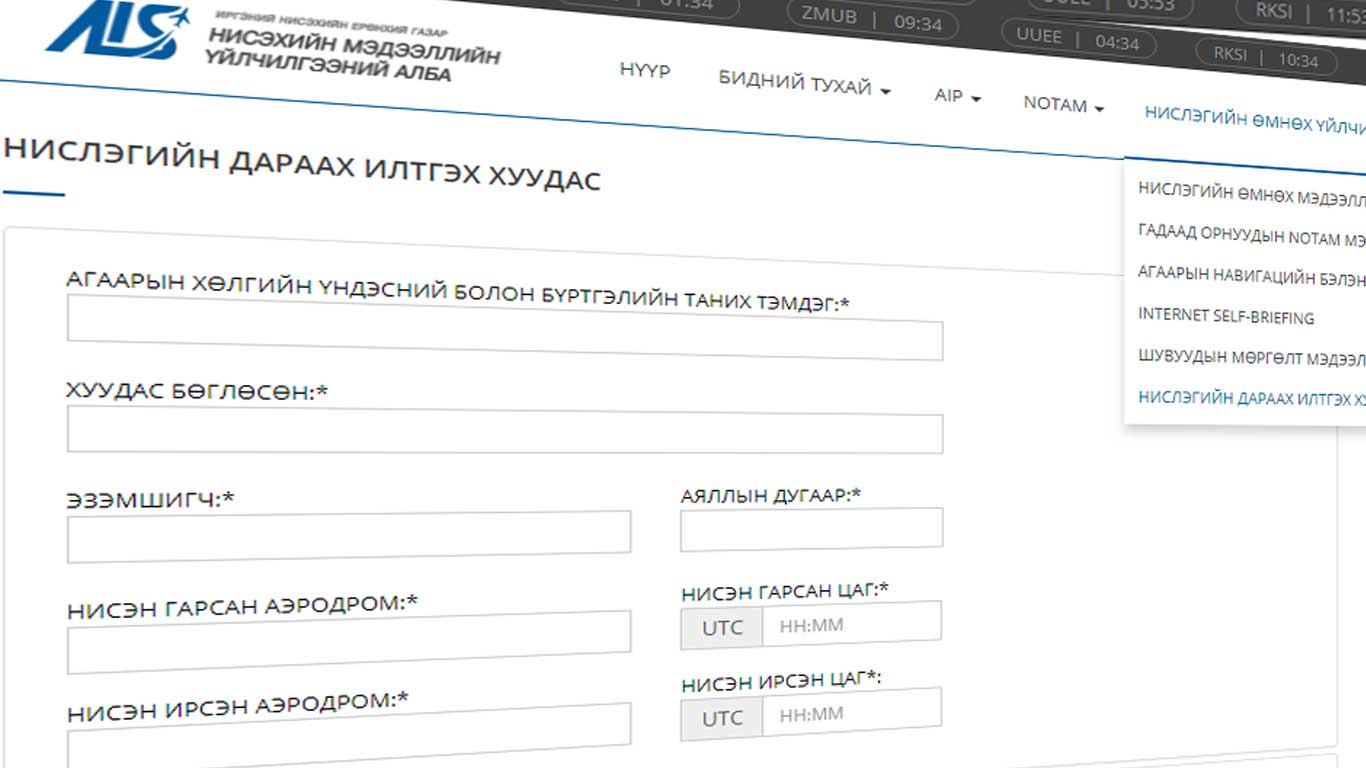Click the НИСЭН ГАРСАН ЦАГ HH:MM field
1366x768 pixels.
[851, 624]
